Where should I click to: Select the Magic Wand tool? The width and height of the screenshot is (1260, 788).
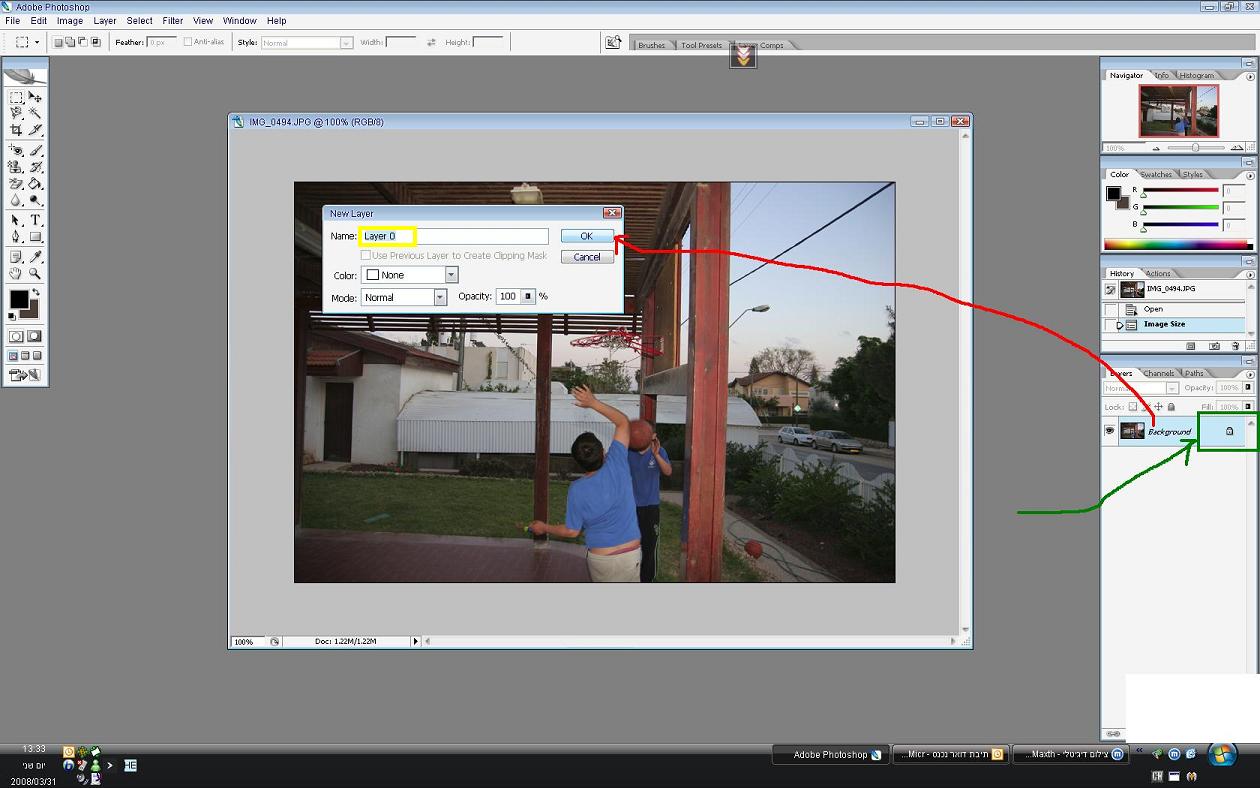[x=35, y=113]
